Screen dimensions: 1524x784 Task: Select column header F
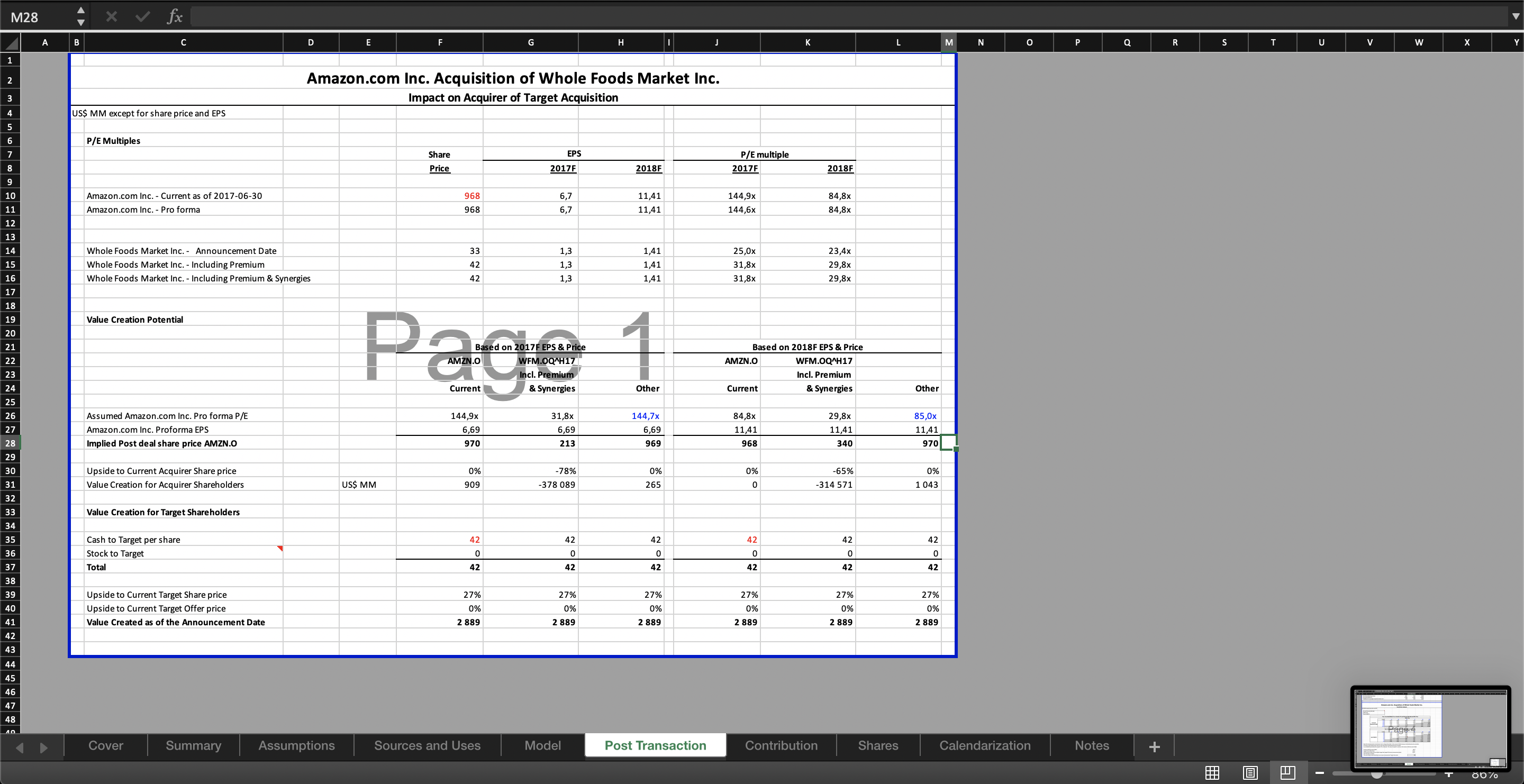440,42
